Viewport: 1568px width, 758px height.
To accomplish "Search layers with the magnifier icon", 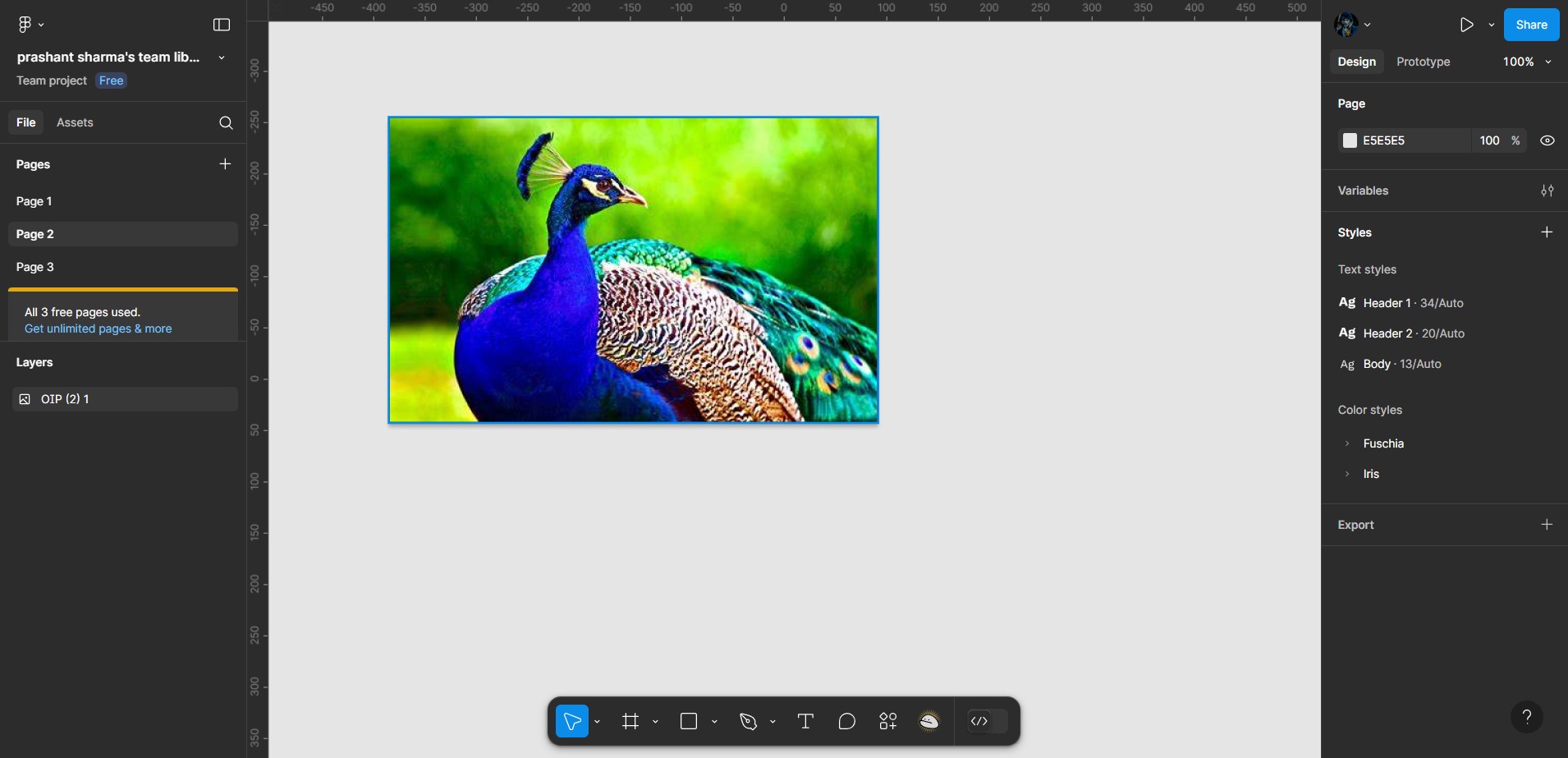I will [x=226, y=122].
